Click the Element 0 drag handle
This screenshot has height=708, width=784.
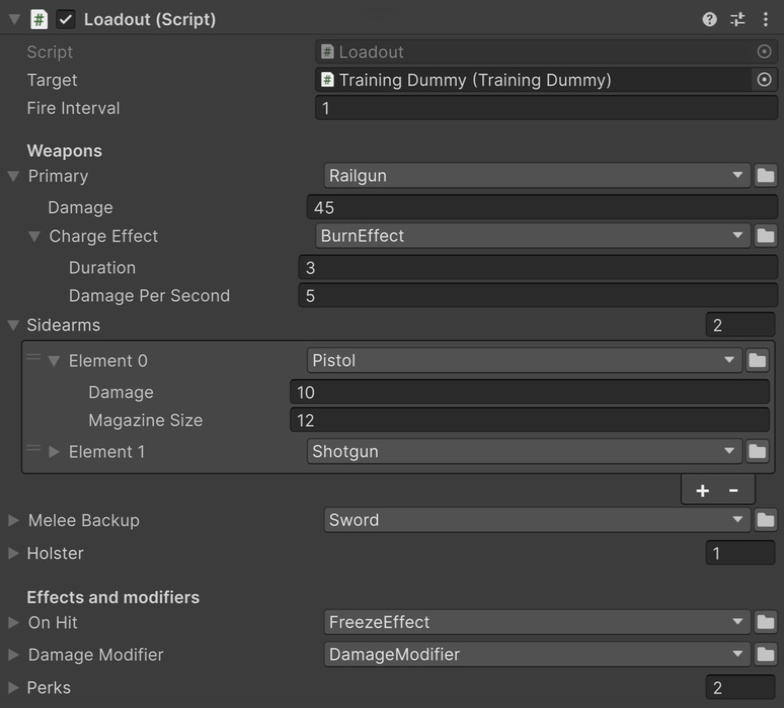[34, 357]
